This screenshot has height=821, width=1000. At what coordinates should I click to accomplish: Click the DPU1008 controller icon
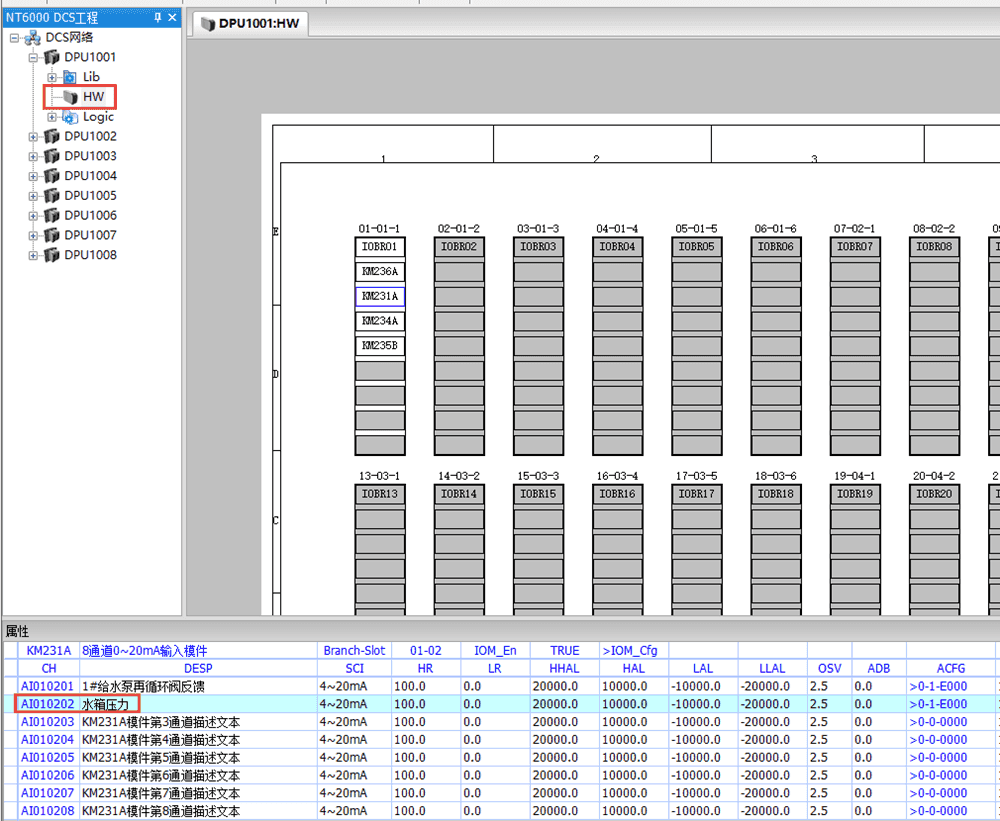(x=52, y=255)
